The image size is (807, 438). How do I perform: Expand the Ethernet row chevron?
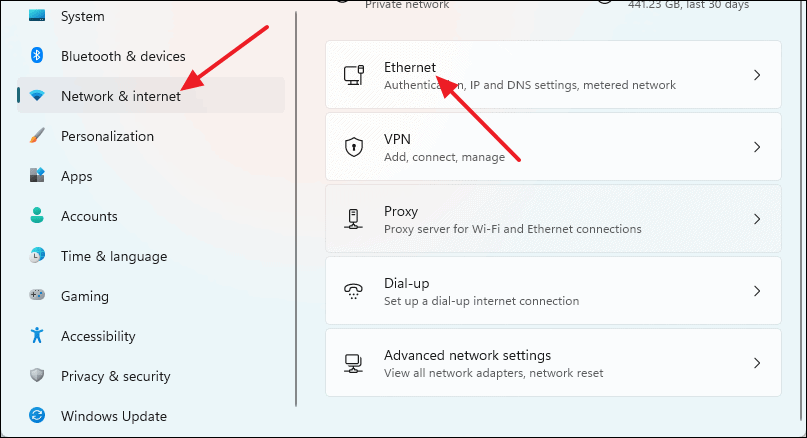[757, 75]
